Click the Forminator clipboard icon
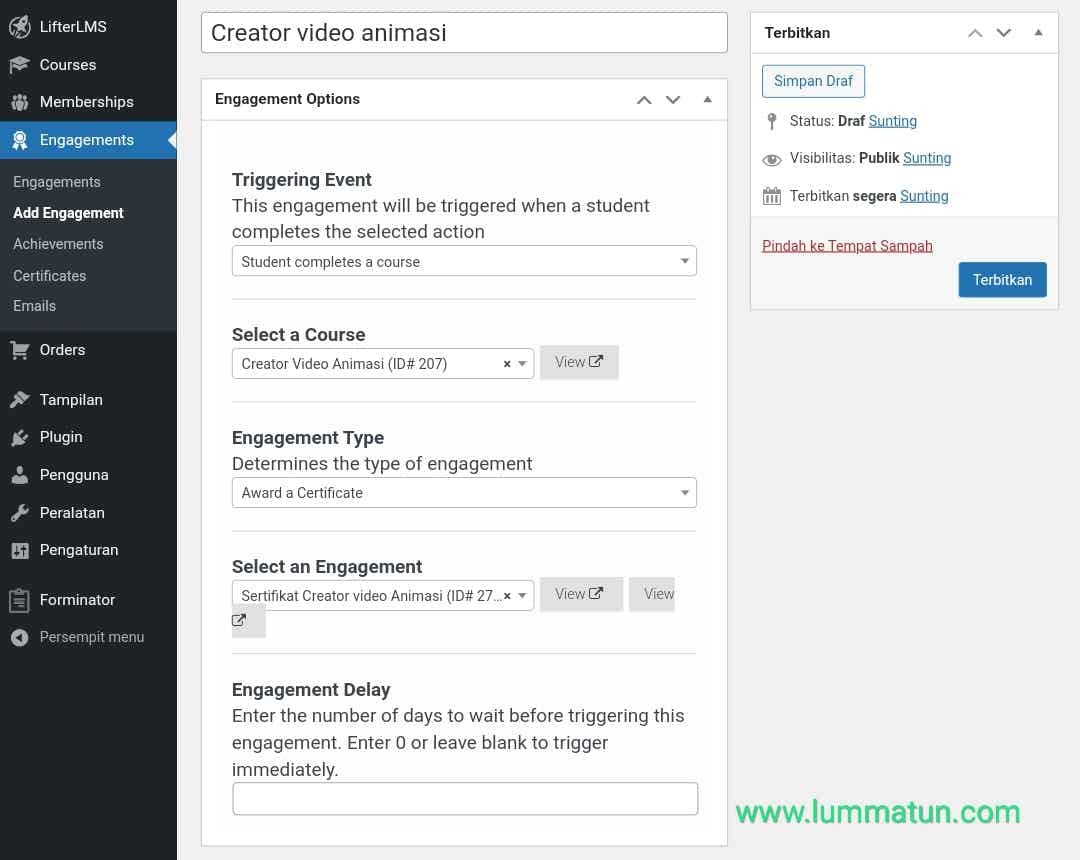Image resolution: width=1080 pixels, height=860 pixels. pyautogui.click(x=19, y=600)
